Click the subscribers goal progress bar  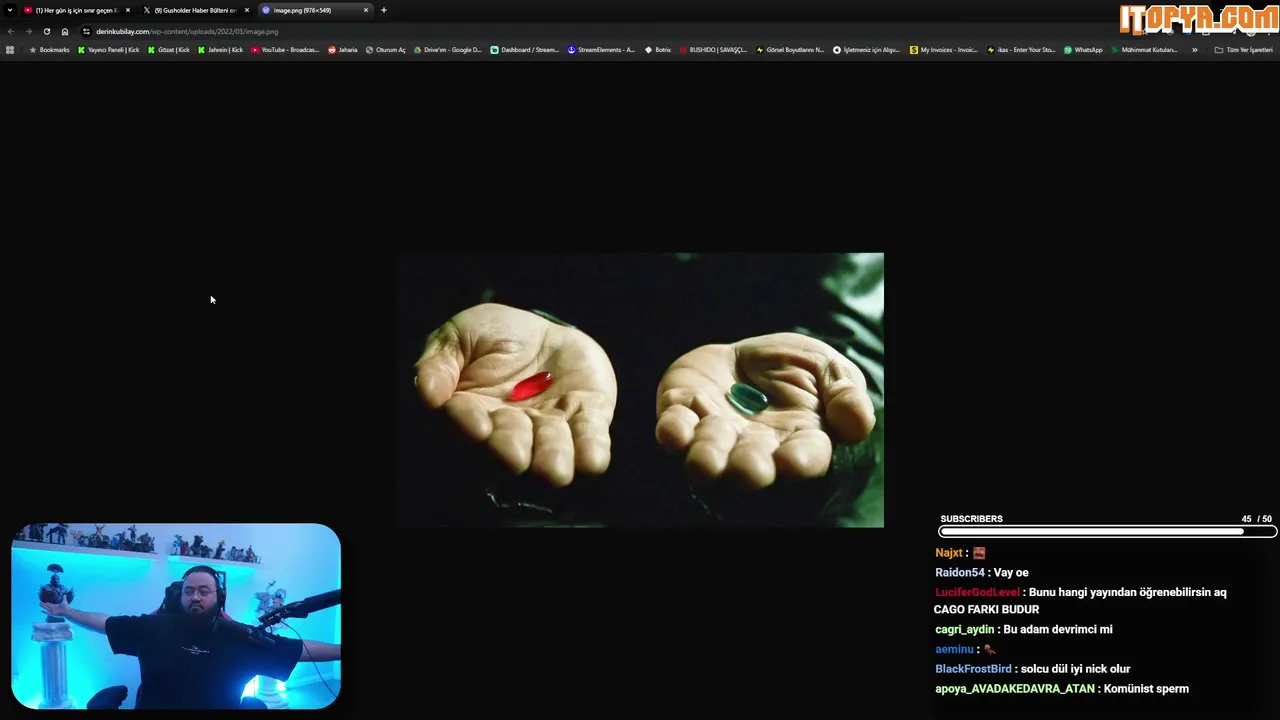coord(1108,532)
